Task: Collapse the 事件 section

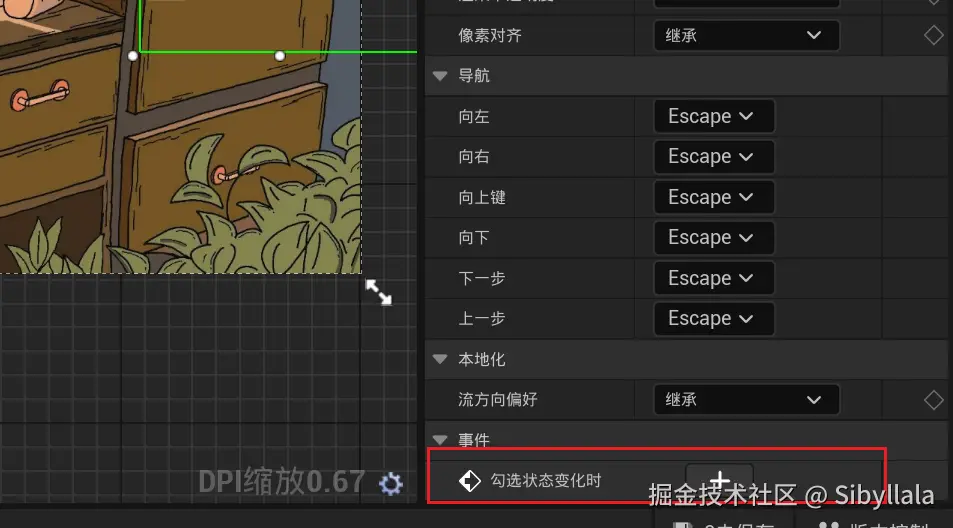Action: [x=440, y=439]
